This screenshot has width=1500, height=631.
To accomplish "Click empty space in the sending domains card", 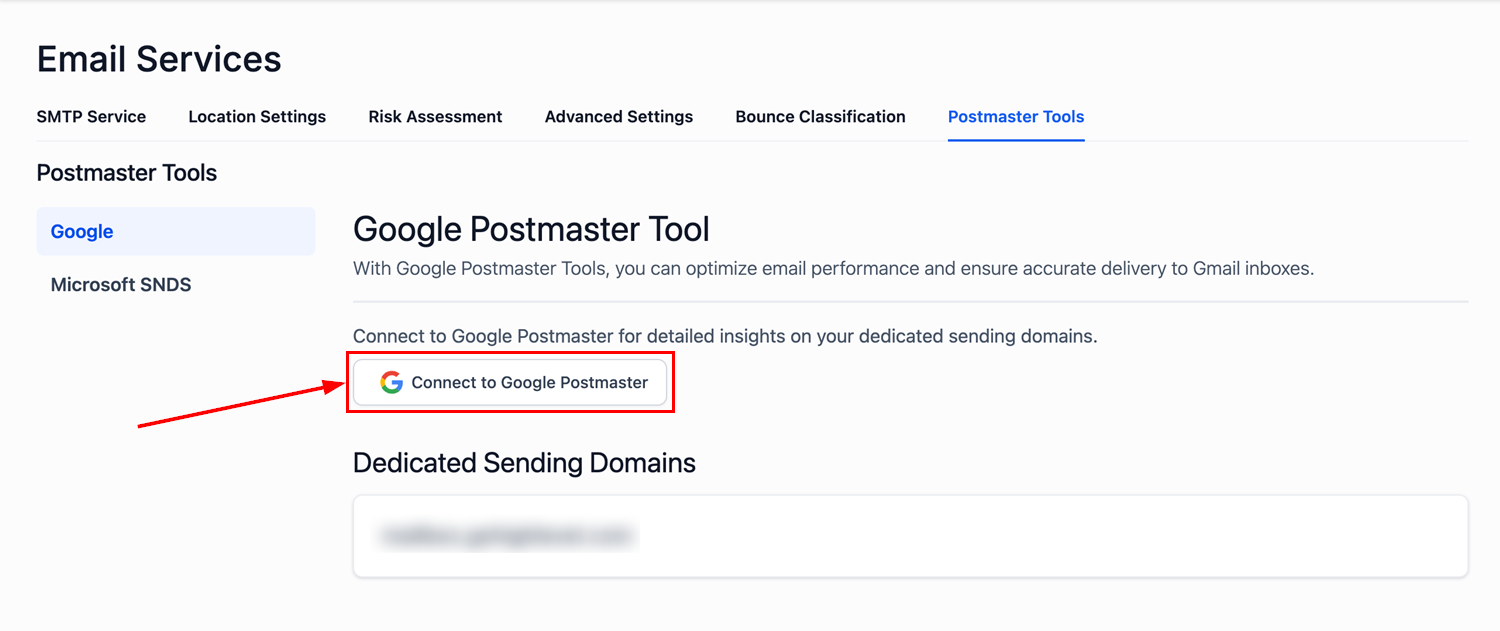I will (1050, 536).
